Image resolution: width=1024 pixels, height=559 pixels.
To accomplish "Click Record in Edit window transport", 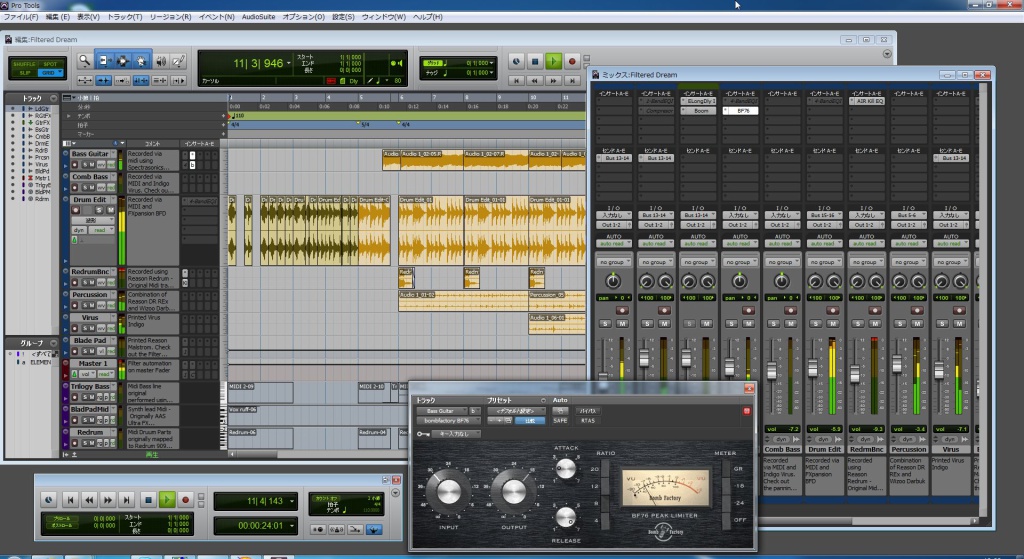I will click(x=572, y=61).
